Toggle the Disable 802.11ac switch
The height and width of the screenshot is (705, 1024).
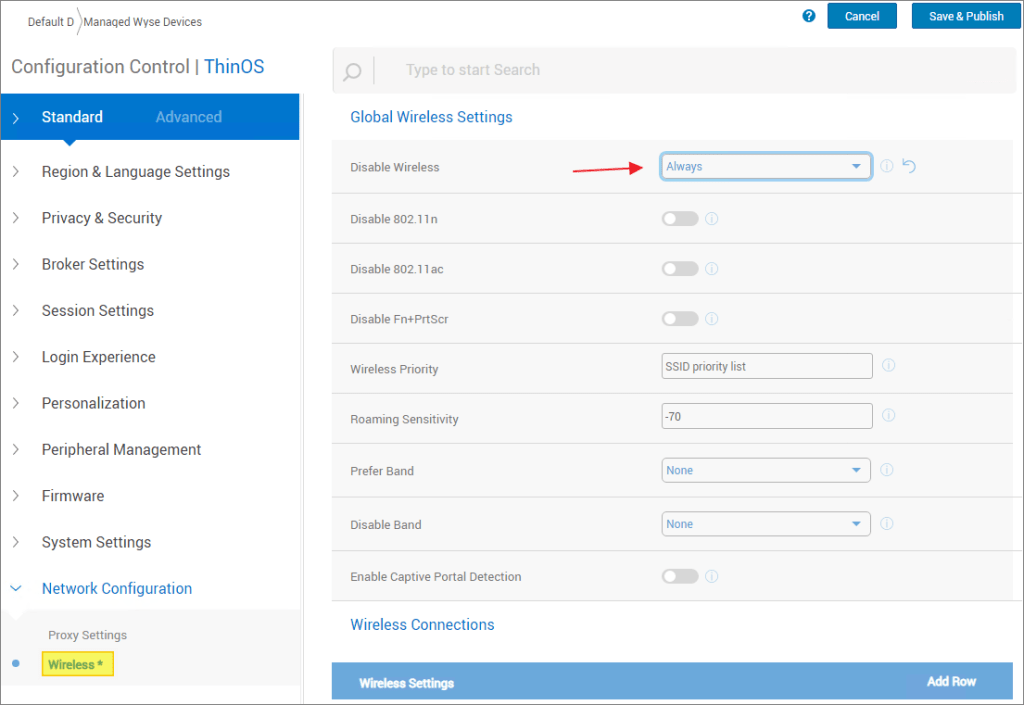(x=680, y=268)
